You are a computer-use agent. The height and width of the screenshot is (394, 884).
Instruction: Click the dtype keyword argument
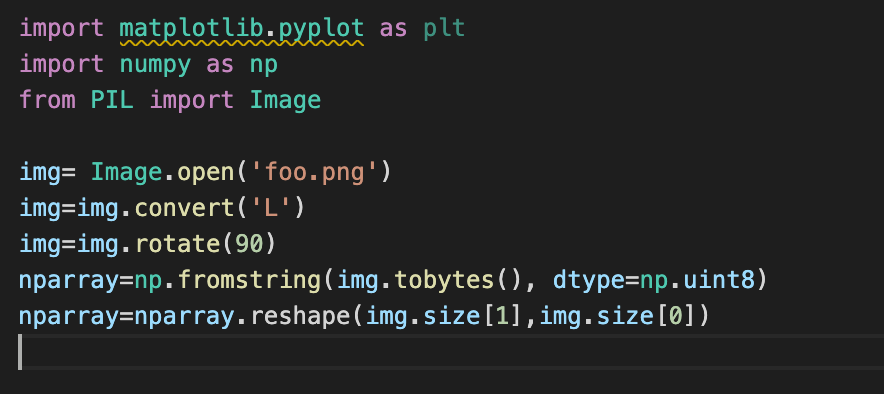coord(589,280)
